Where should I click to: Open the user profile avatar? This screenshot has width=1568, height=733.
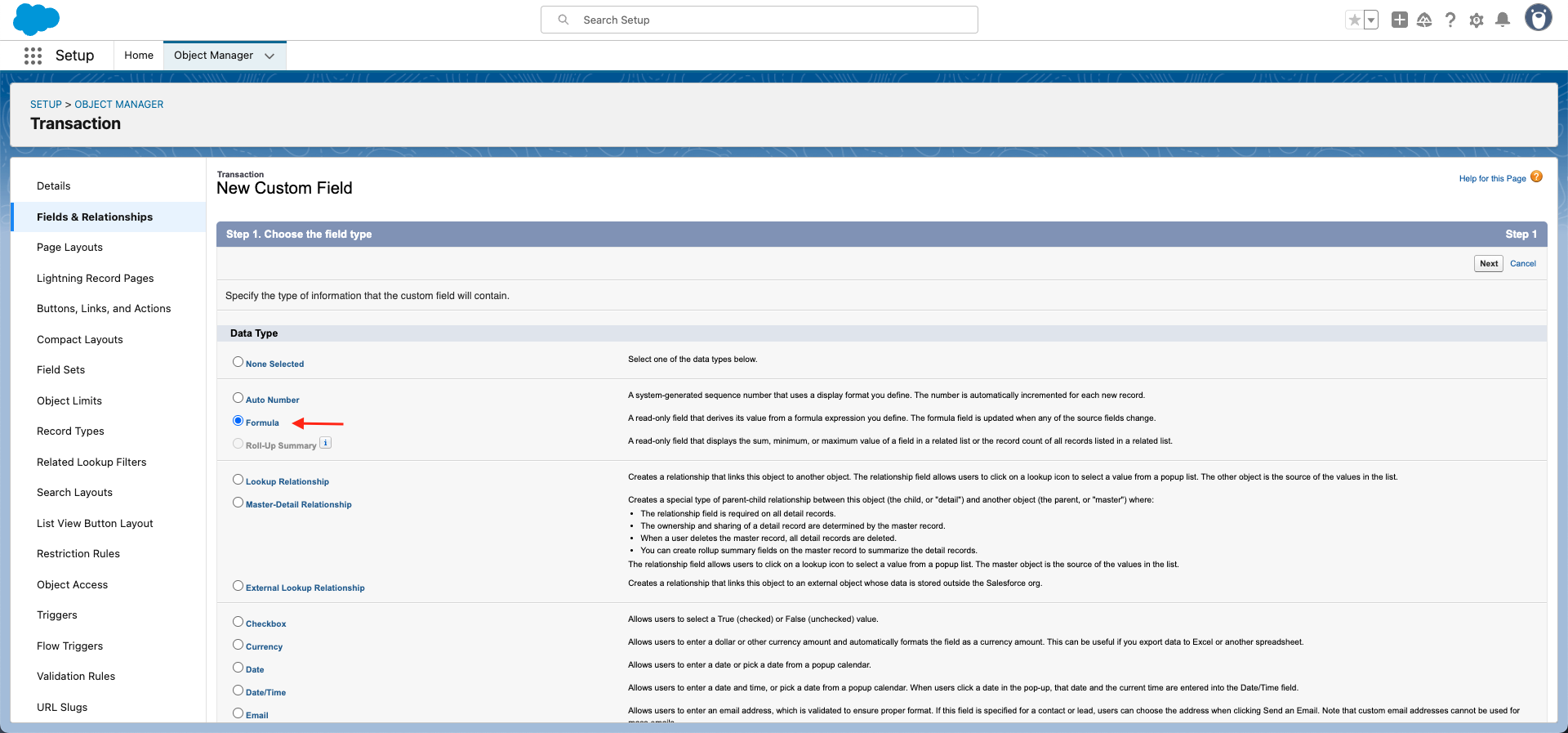(x=1539, y=18)
